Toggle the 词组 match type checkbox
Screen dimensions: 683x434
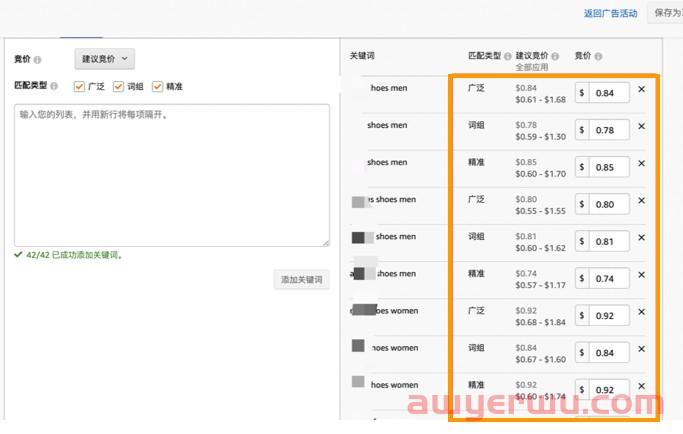118,86
